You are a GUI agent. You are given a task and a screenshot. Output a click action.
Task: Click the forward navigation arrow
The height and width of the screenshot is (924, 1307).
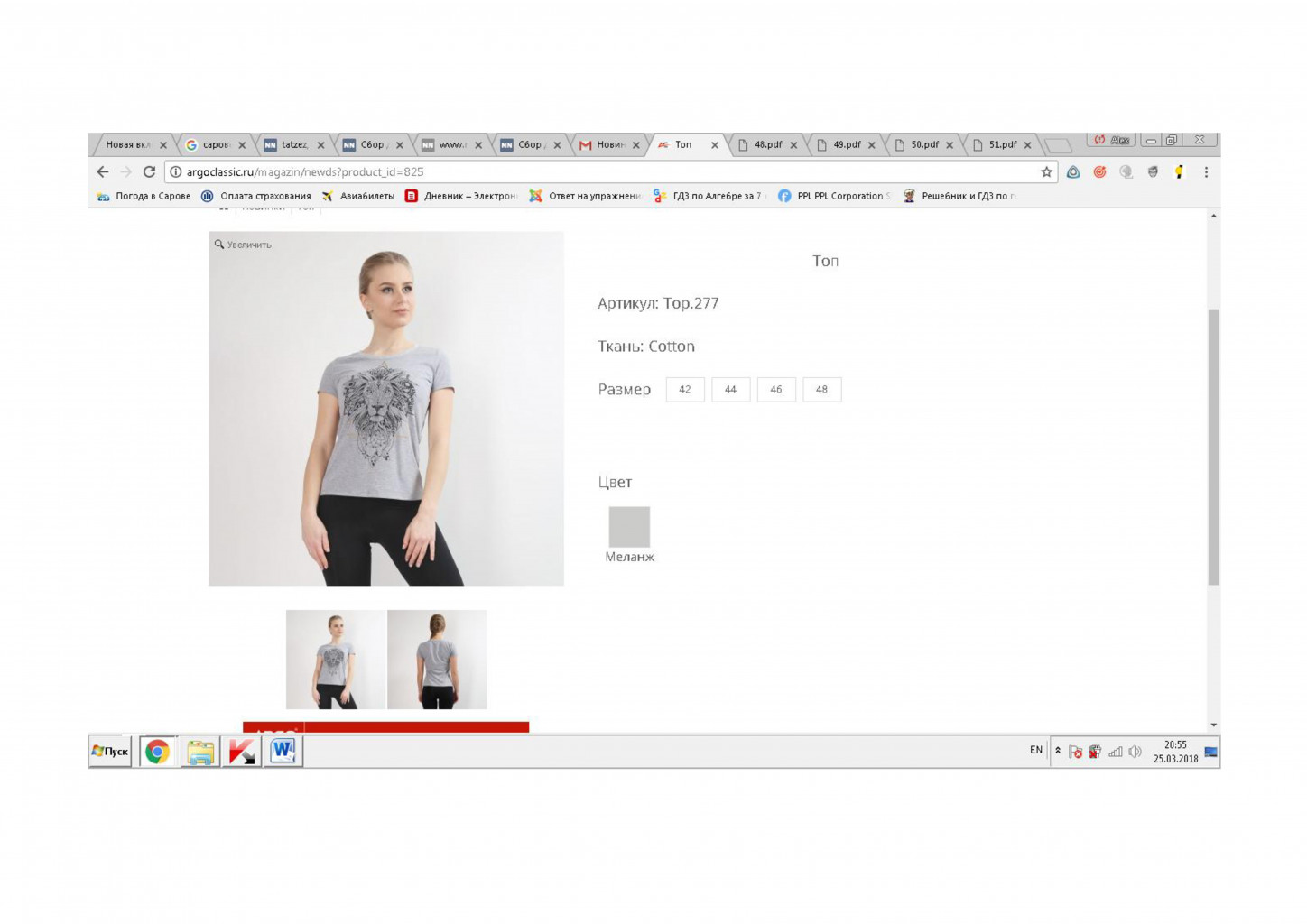pyautogui.click(x=125, y=171)
